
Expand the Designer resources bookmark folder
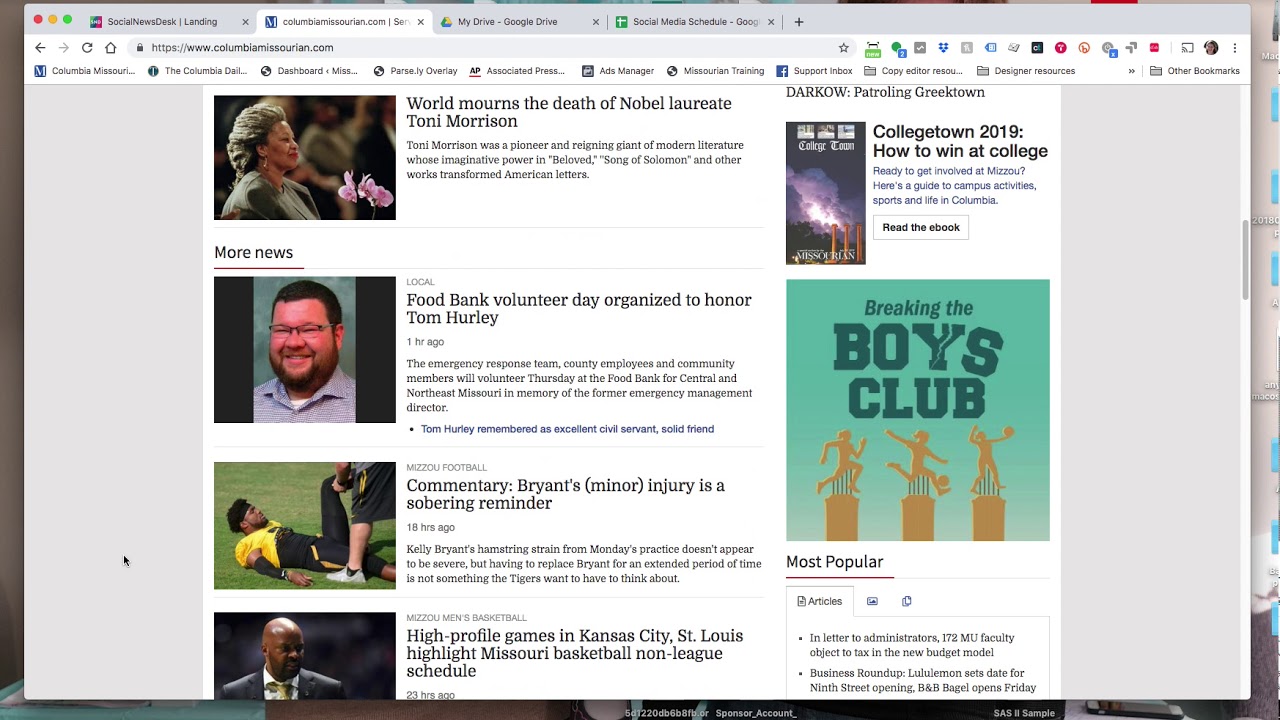point(1026,71)
